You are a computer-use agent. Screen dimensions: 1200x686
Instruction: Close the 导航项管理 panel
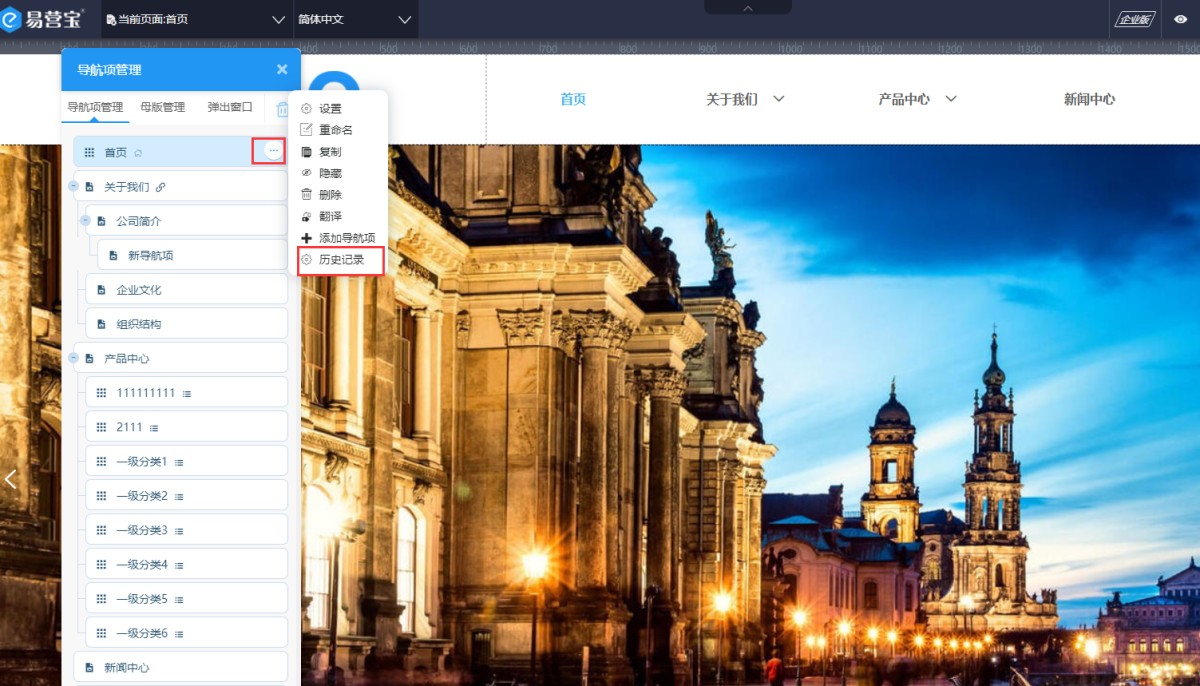pos(282,69)
